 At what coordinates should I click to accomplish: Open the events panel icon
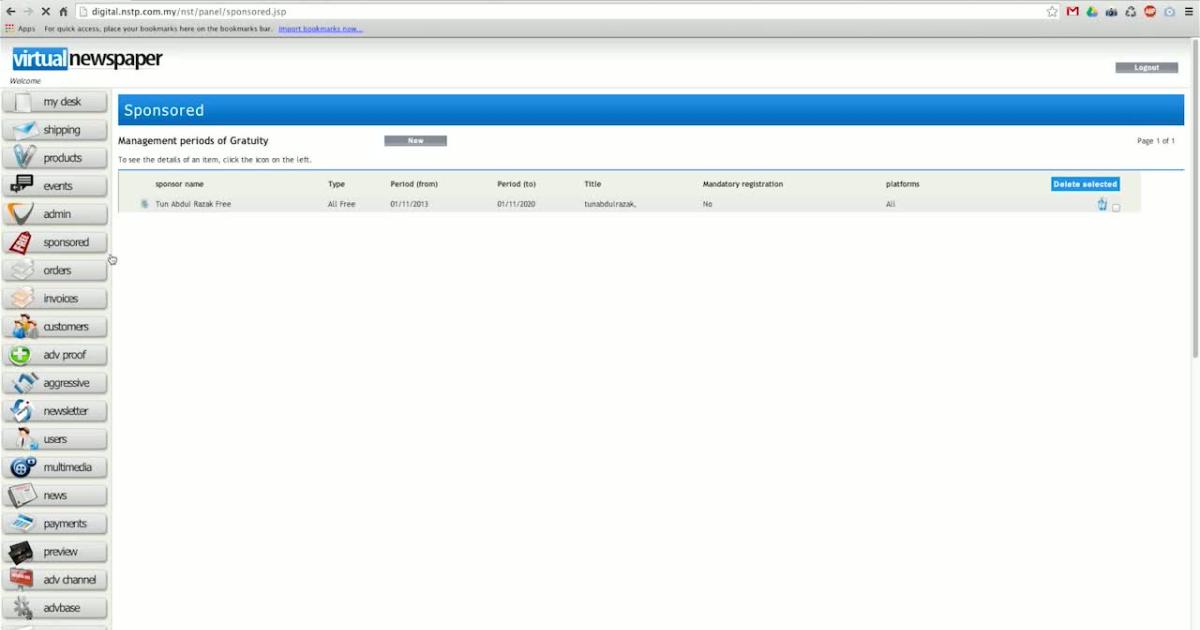[x=22, y=186]
